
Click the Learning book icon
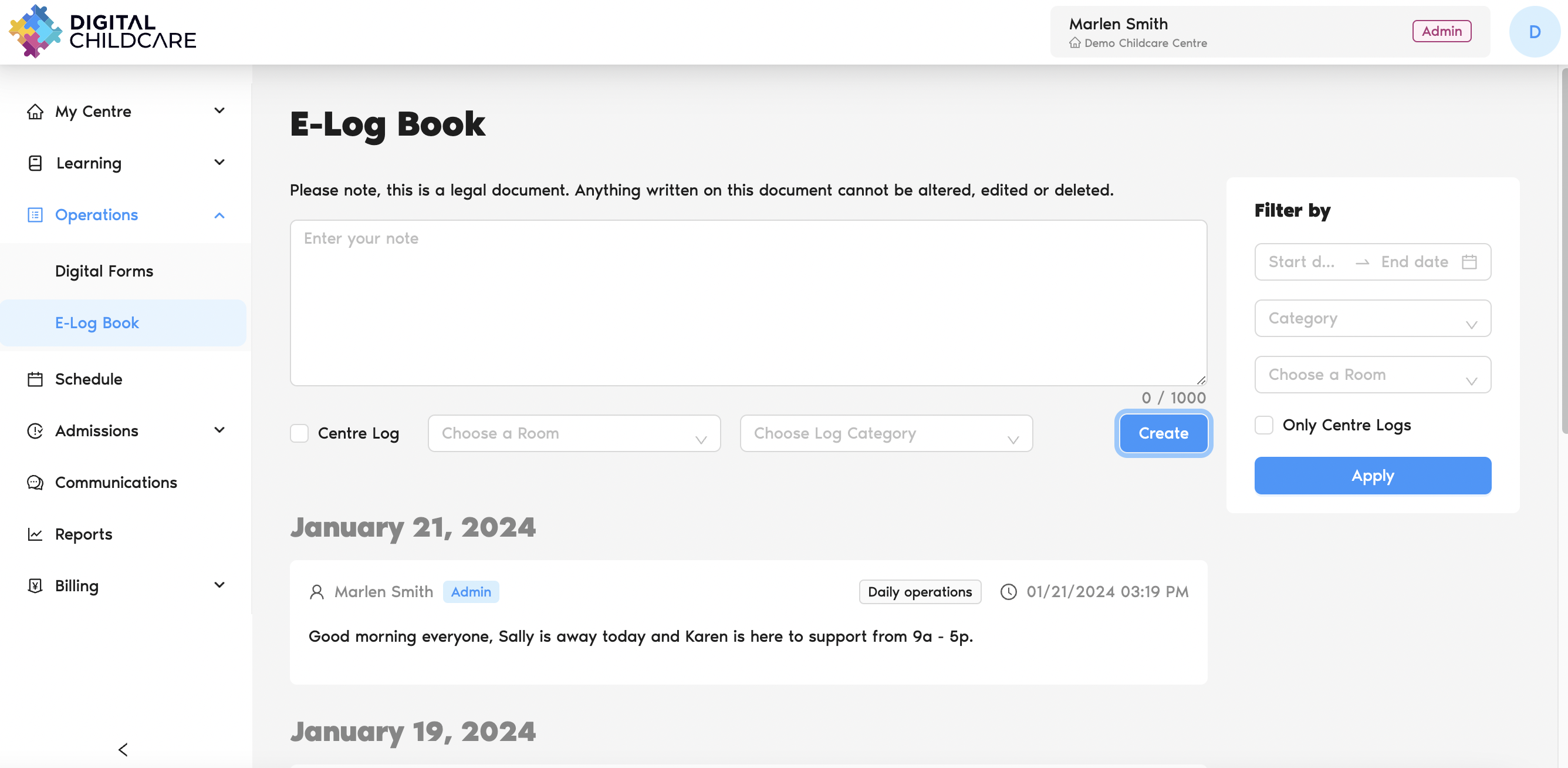35,163
